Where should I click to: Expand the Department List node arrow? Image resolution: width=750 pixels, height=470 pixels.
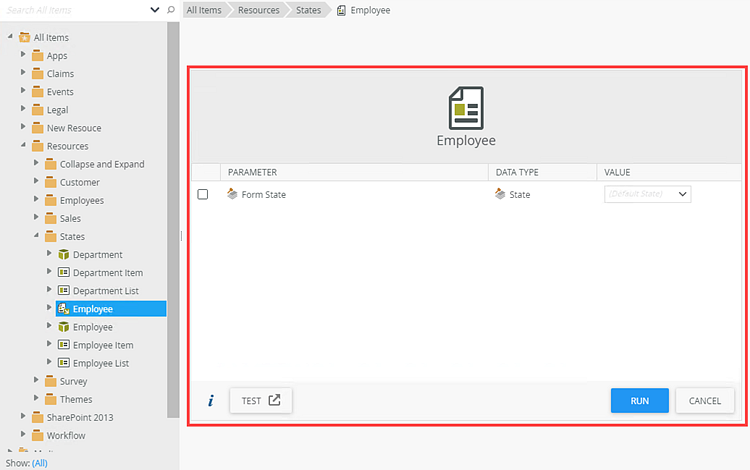(x=49, y=290)
